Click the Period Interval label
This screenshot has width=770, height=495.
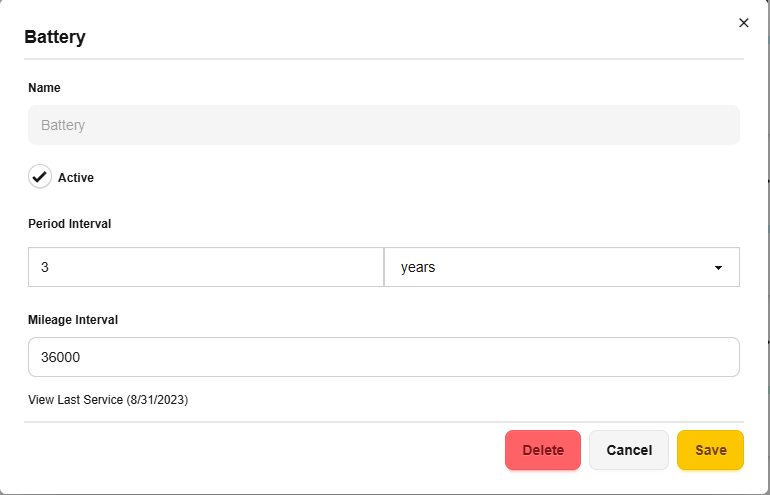[x=69, y=224]
